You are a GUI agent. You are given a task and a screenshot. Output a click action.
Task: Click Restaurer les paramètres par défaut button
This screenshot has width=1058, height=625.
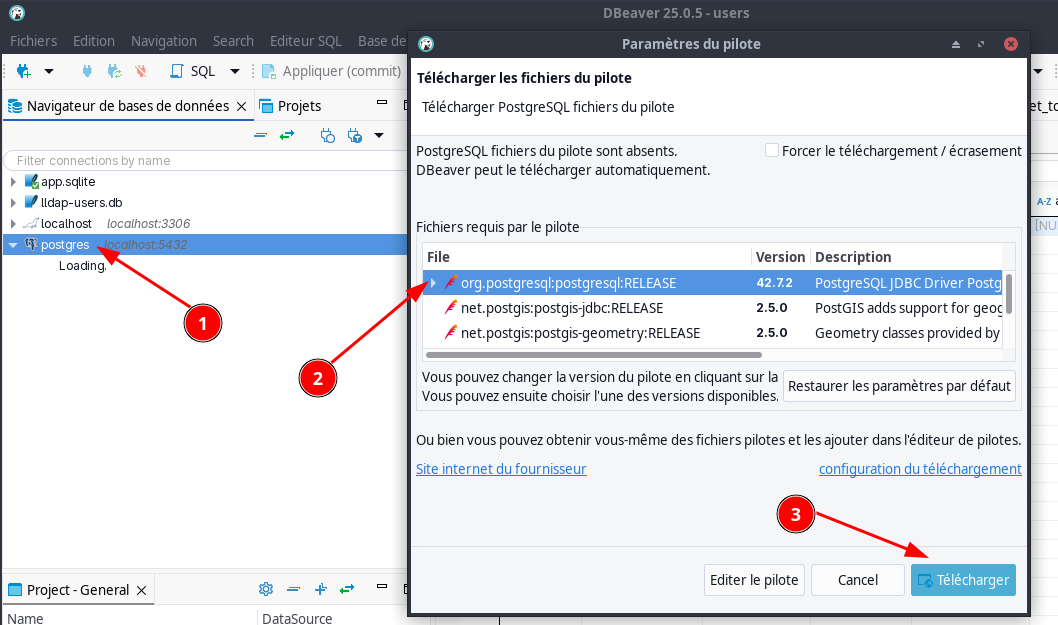tap(899, 386)
